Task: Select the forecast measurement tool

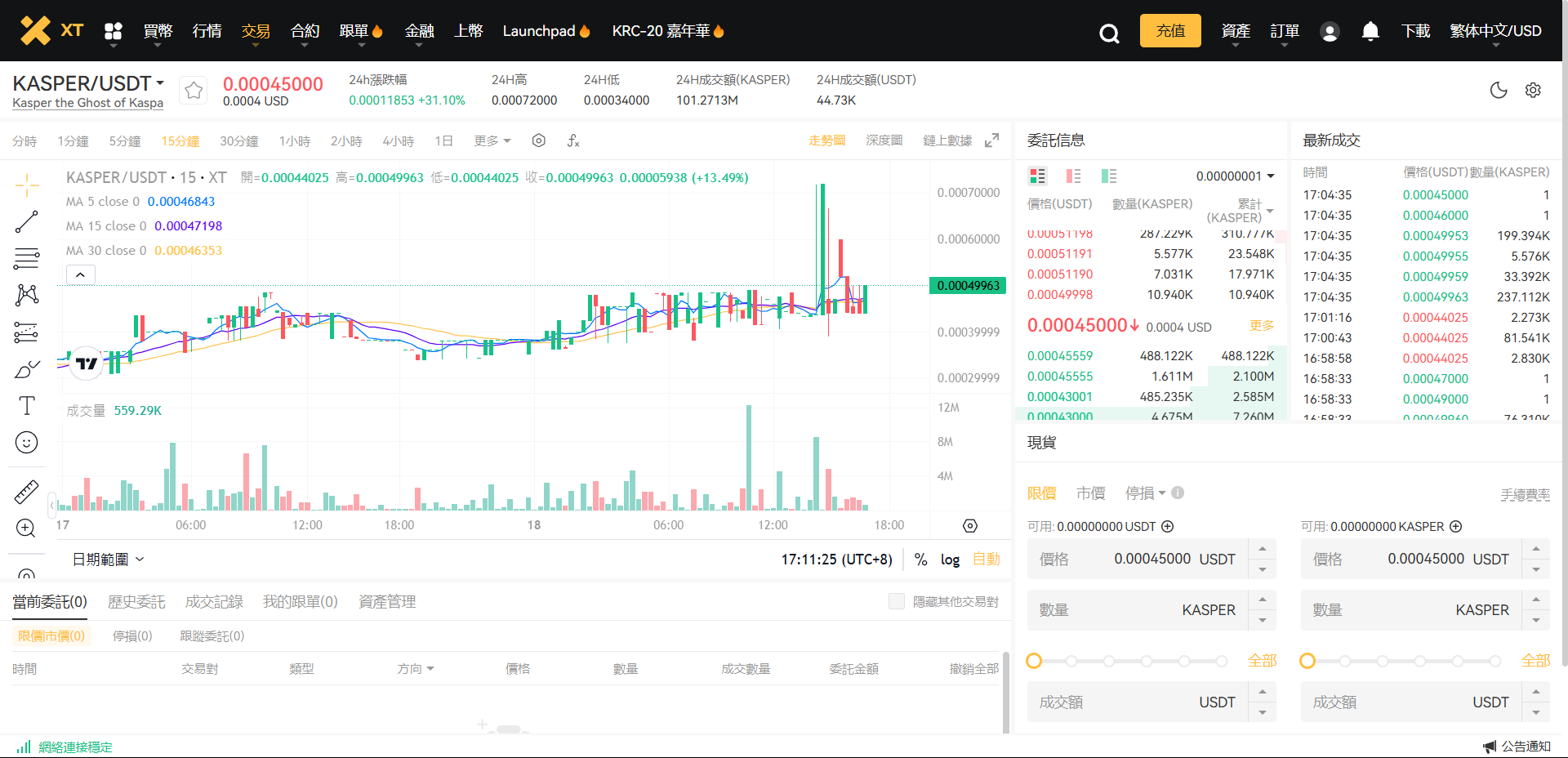Action: pyautogui.click(x=27, y=332)
